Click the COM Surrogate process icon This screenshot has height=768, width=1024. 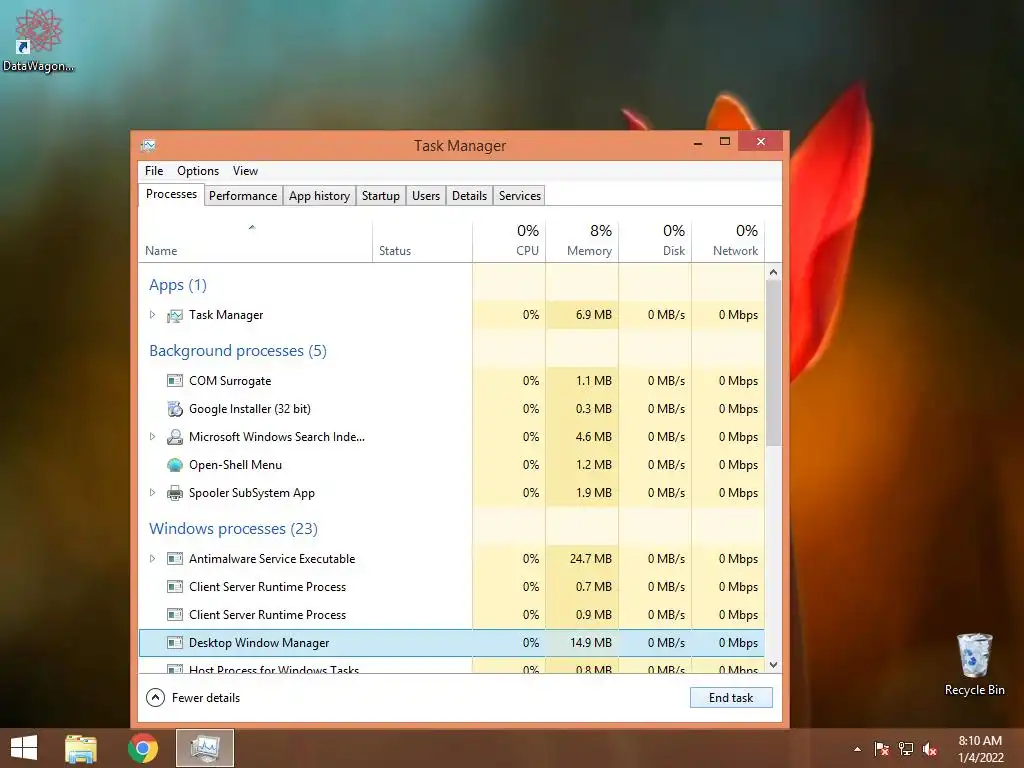tap(174, 381)
